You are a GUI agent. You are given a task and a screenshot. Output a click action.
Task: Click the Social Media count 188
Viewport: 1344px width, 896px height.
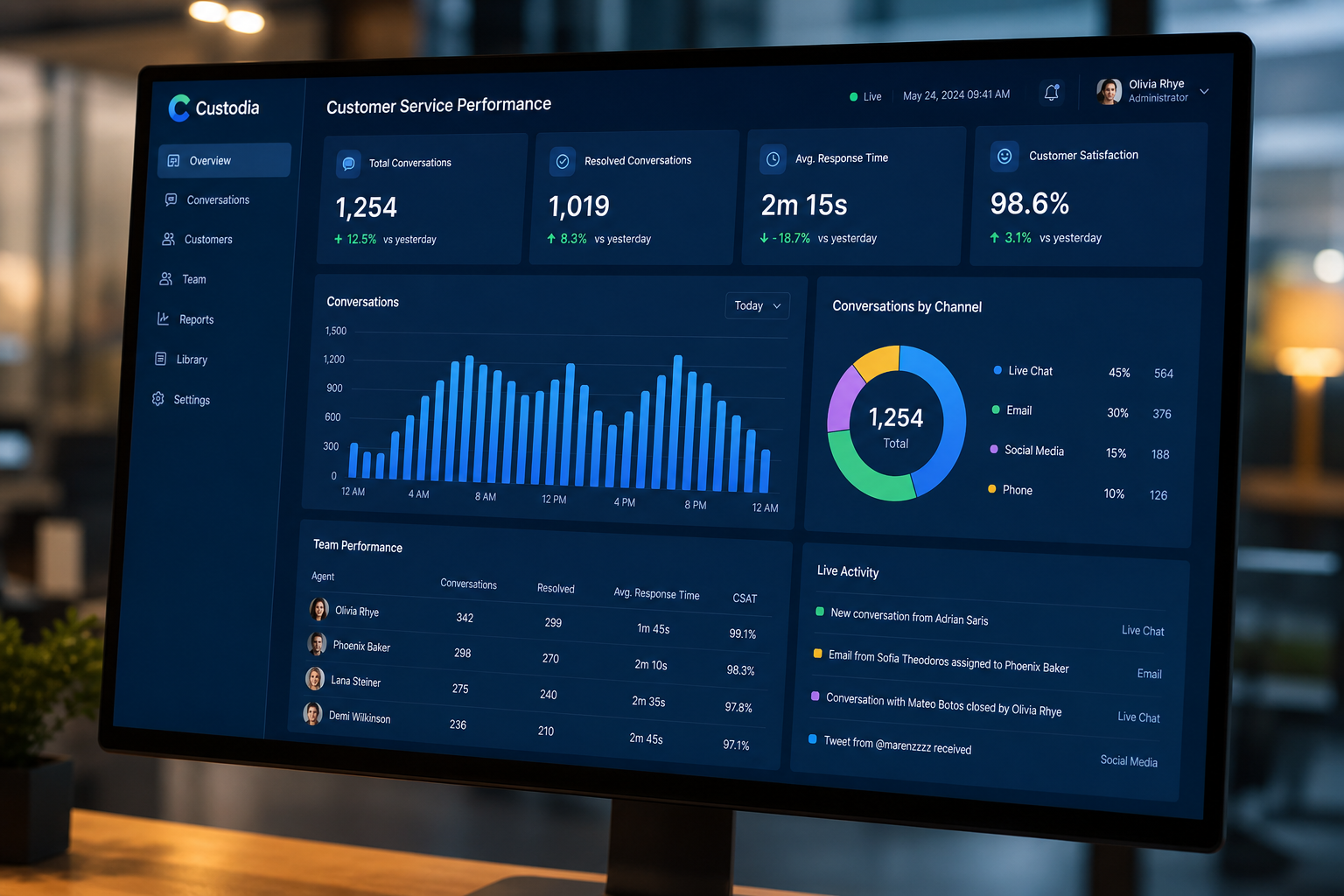pos(1160,454)
